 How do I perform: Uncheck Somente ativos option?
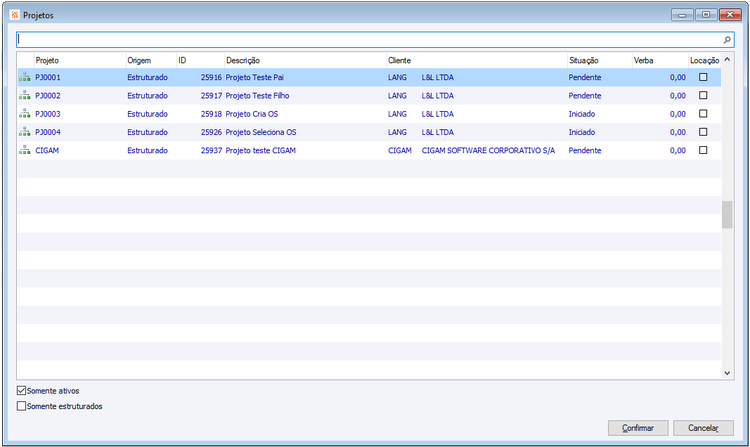[21, 391]
